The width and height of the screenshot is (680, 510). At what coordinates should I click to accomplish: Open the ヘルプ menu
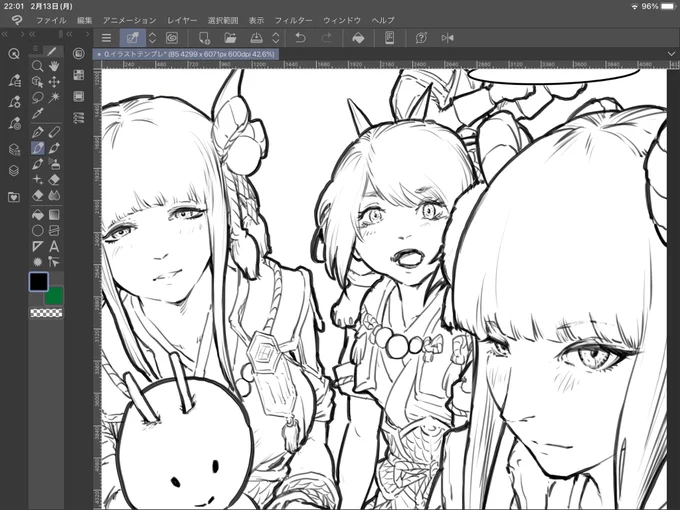[x=383, y=20]
